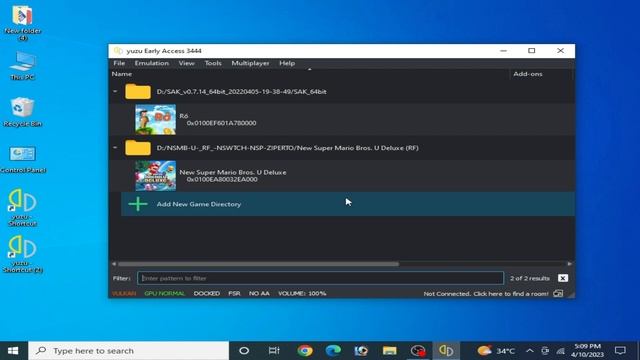Viewport: 640px width, 360px height.
Task: Focus the filter pattern input field
Action: [x=320, y=278]
